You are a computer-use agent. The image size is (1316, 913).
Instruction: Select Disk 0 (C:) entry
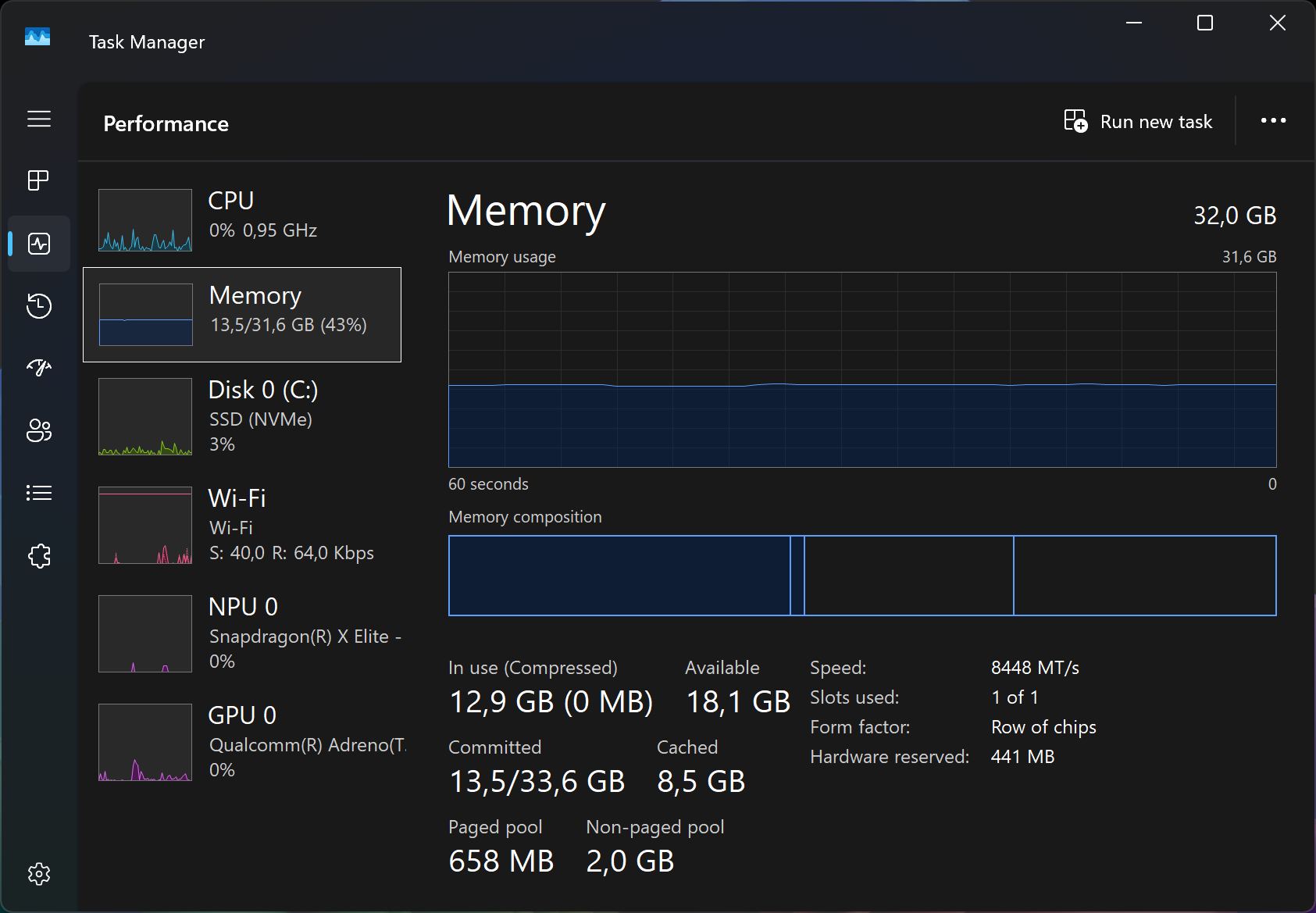[x=242, y=416]
